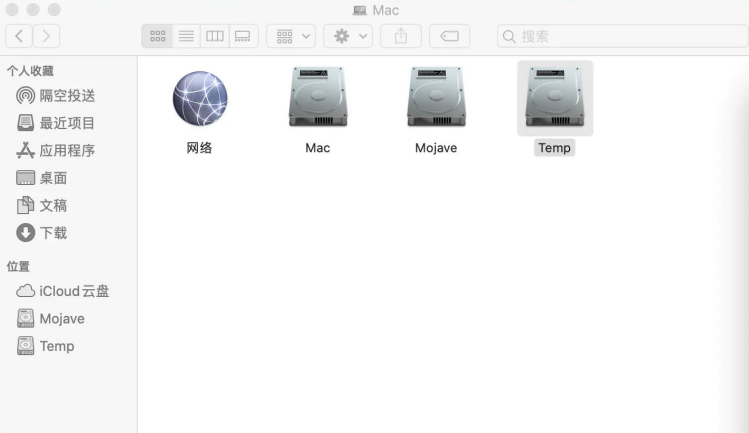The width and height of the screenshot is (749, 433).
Task: Click the Share toolbar icon
Action: (x=401, y=36)
